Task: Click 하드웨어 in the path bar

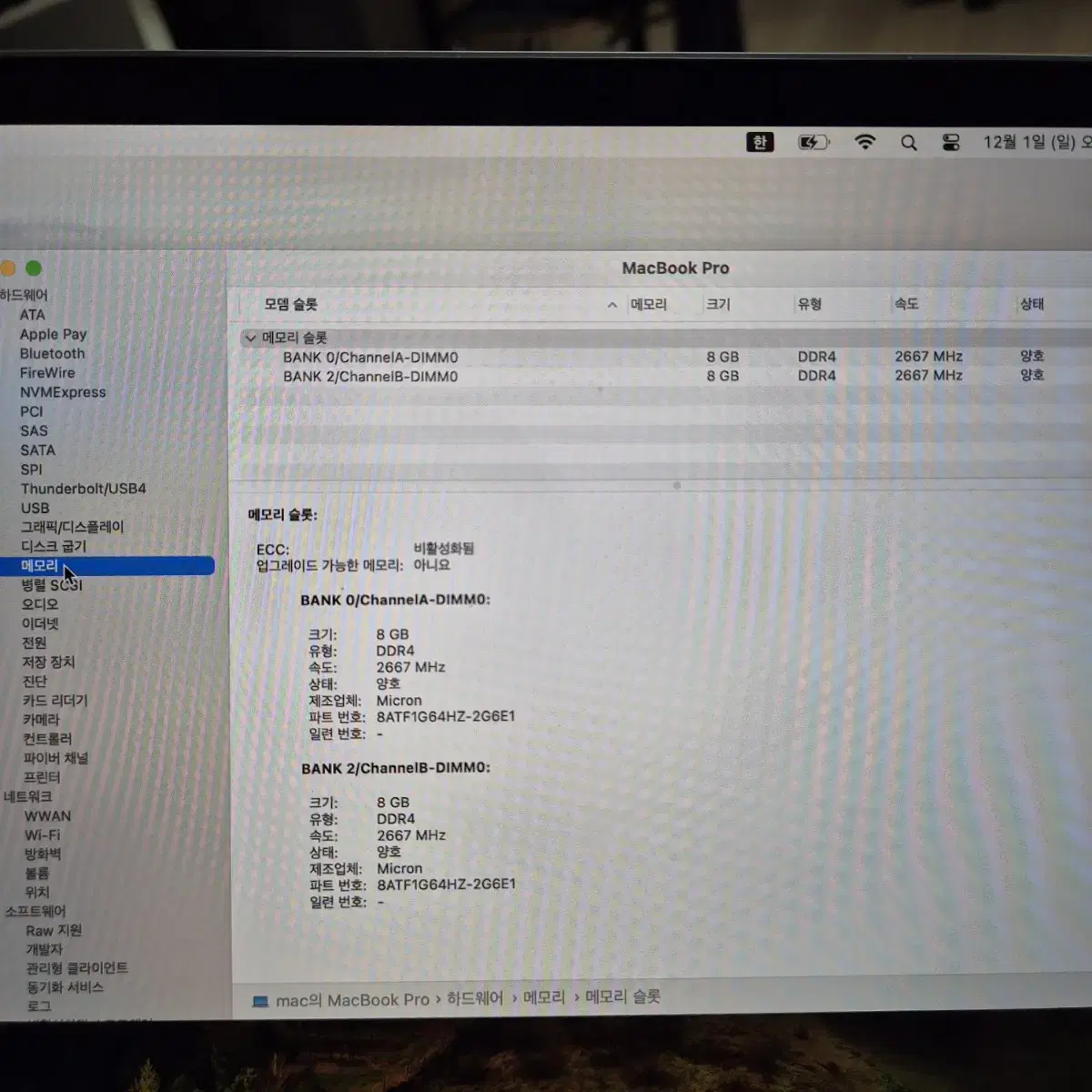Action: 475,998
